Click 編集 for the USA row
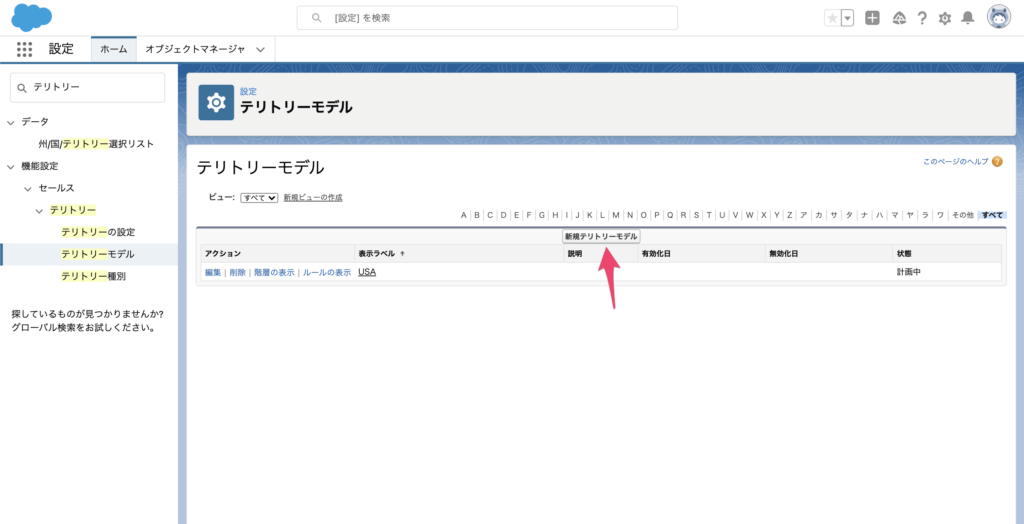Image resolution: width=1024 pixels, height=524 pixels. 213,272
